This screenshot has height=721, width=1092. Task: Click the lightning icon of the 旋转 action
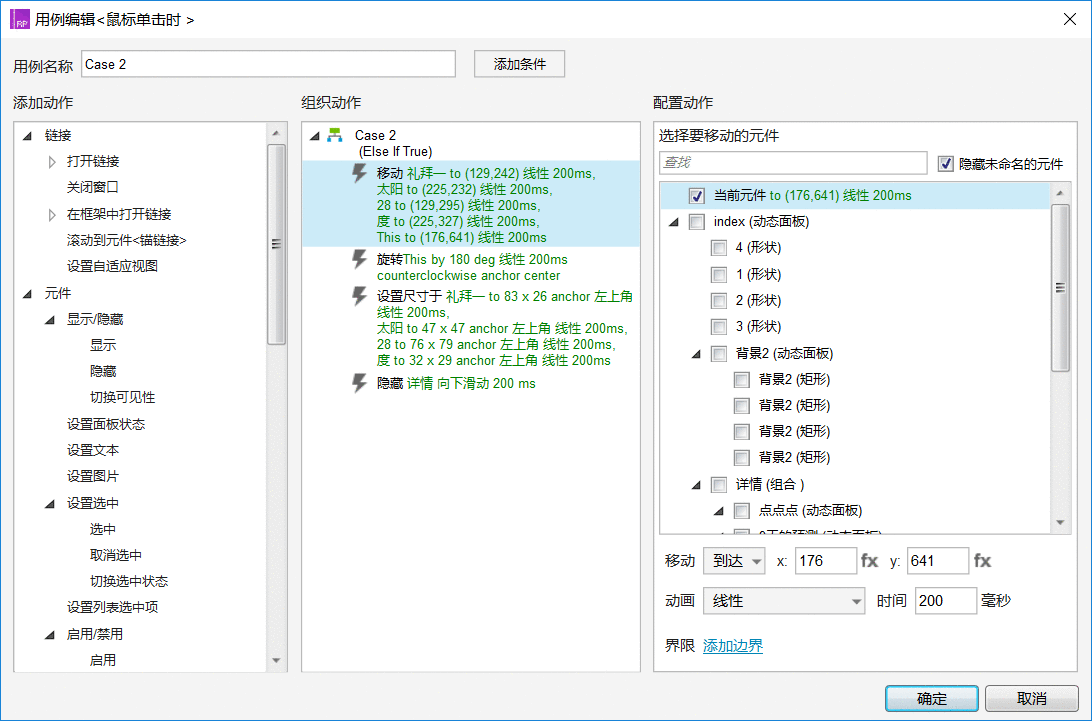tap(359, 259)
